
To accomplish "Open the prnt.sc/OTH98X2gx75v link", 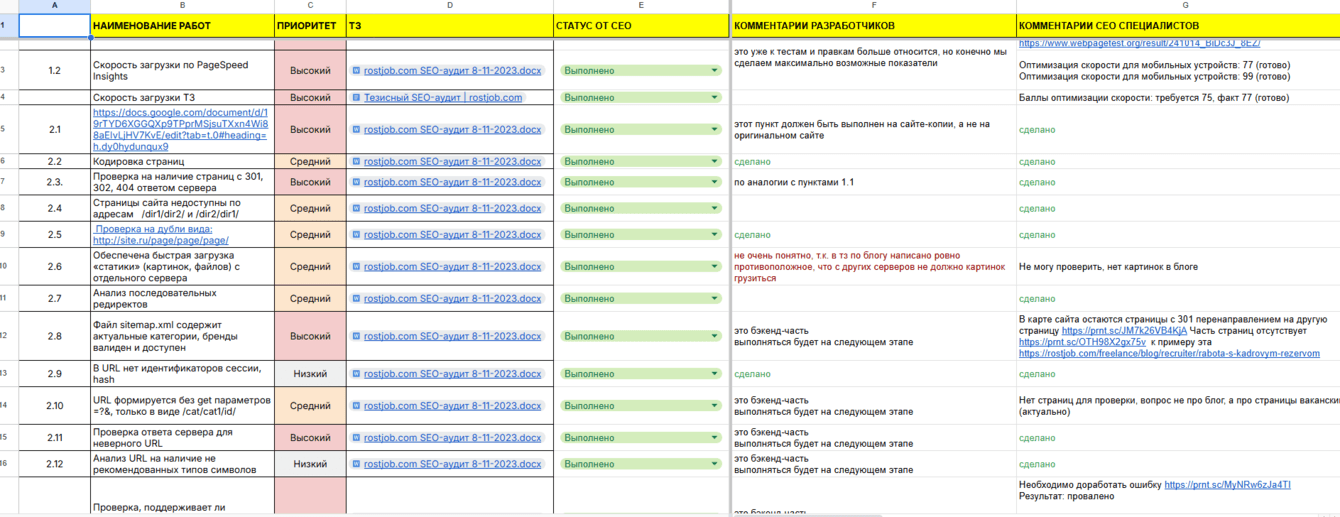I will pos(1082,342).
